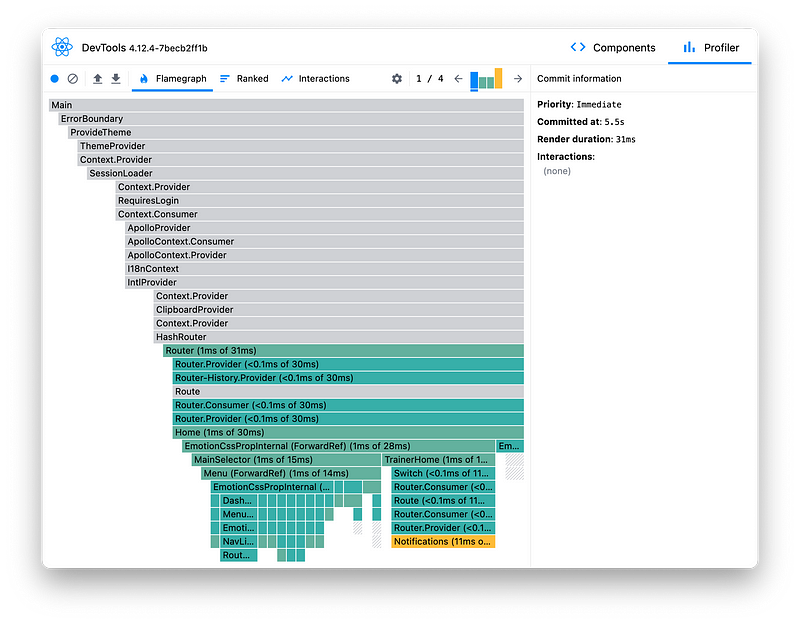The image size is (800, 624).
Task: Open the Components tab
Action: click(x=613, y=47)
